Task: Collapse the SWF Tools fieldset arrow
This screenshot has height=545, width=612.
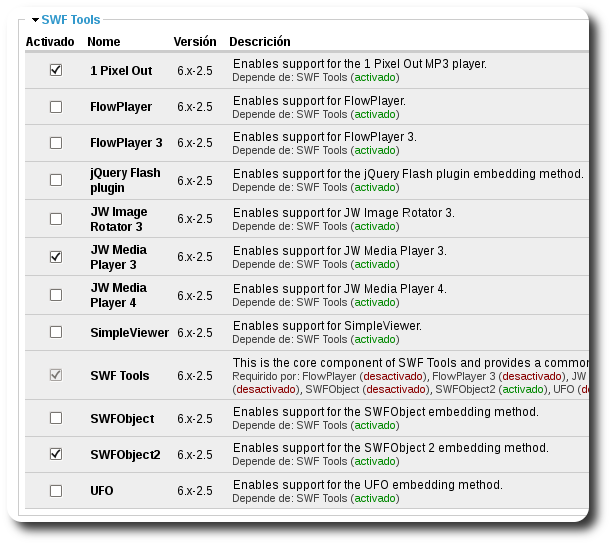Action: tap(35, 19)
